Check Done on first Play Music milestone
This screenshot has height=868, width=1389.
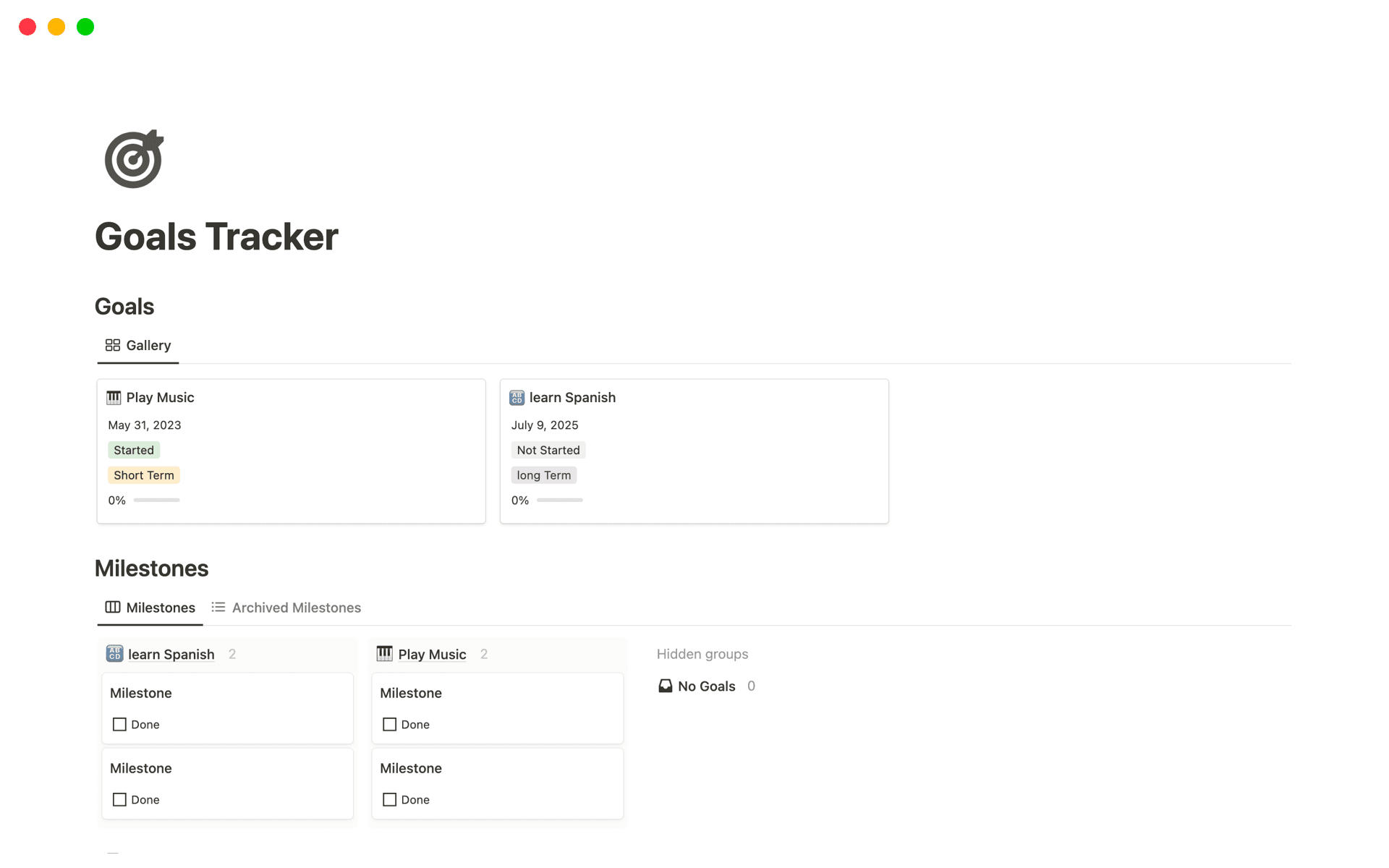click(x=389, y=724)
